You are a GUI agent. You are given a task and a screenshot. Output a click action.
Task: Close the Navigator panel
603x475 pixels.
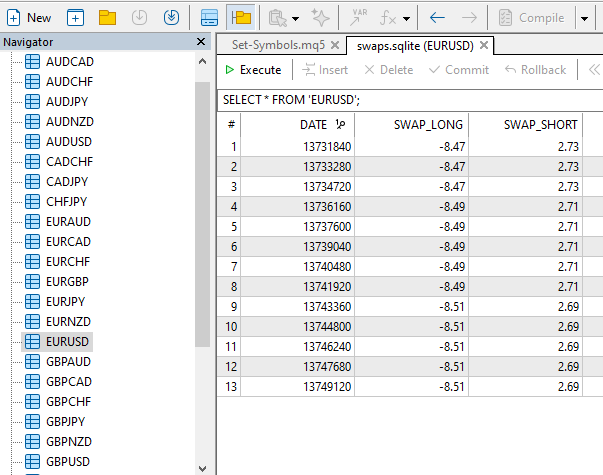click(199, 42)
